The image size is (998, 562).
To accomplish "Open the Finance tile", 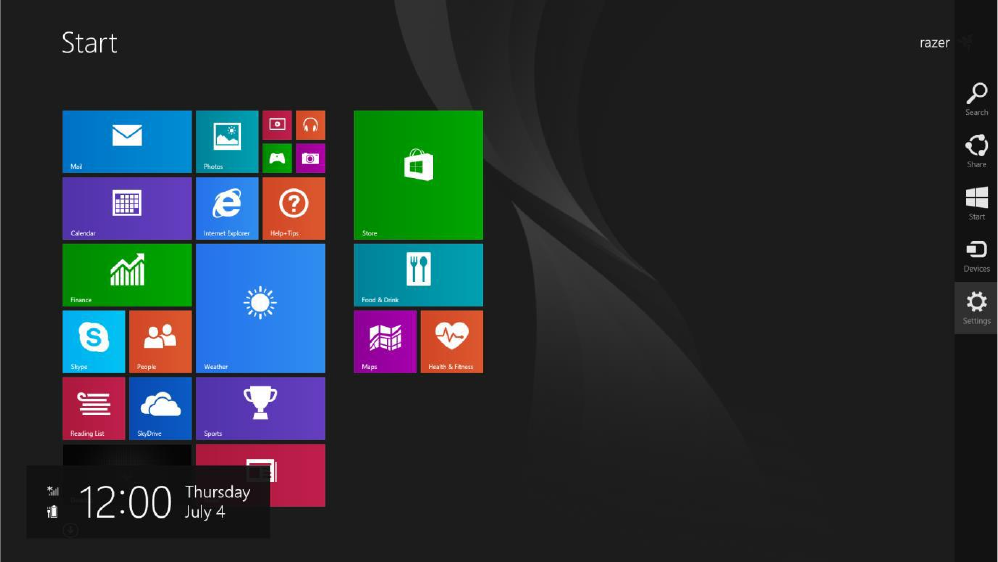I will (127, 275).
